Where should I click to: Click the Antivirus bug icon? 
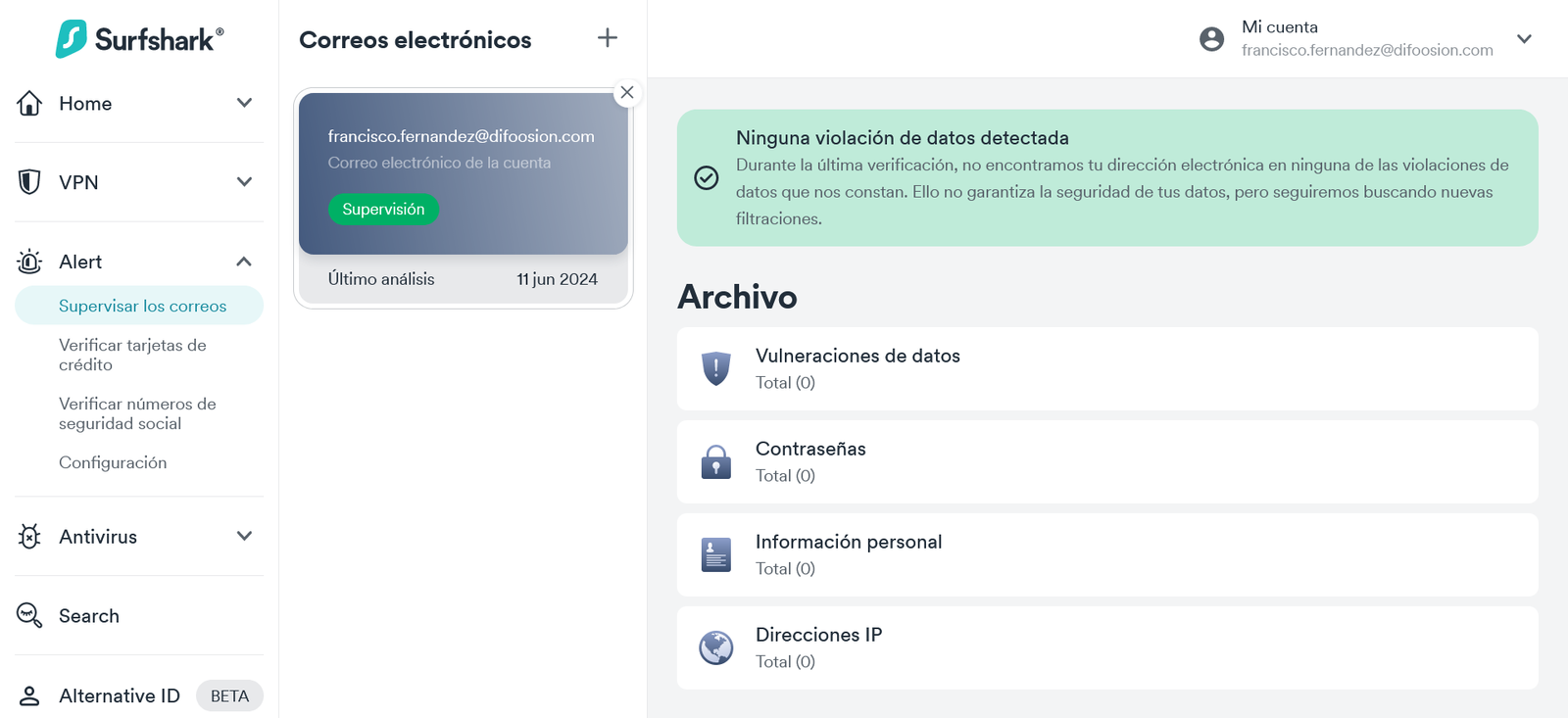[29, 536]
